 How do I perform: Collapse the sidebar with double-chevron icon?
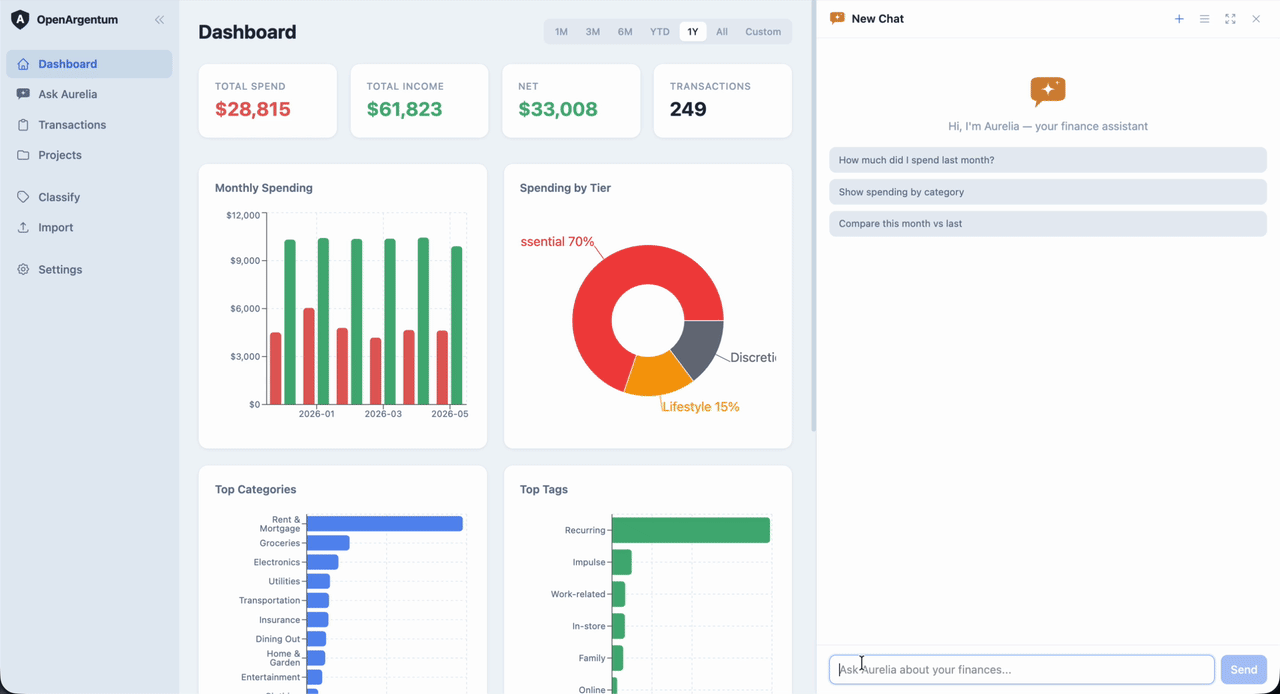[x=159, y=19]
